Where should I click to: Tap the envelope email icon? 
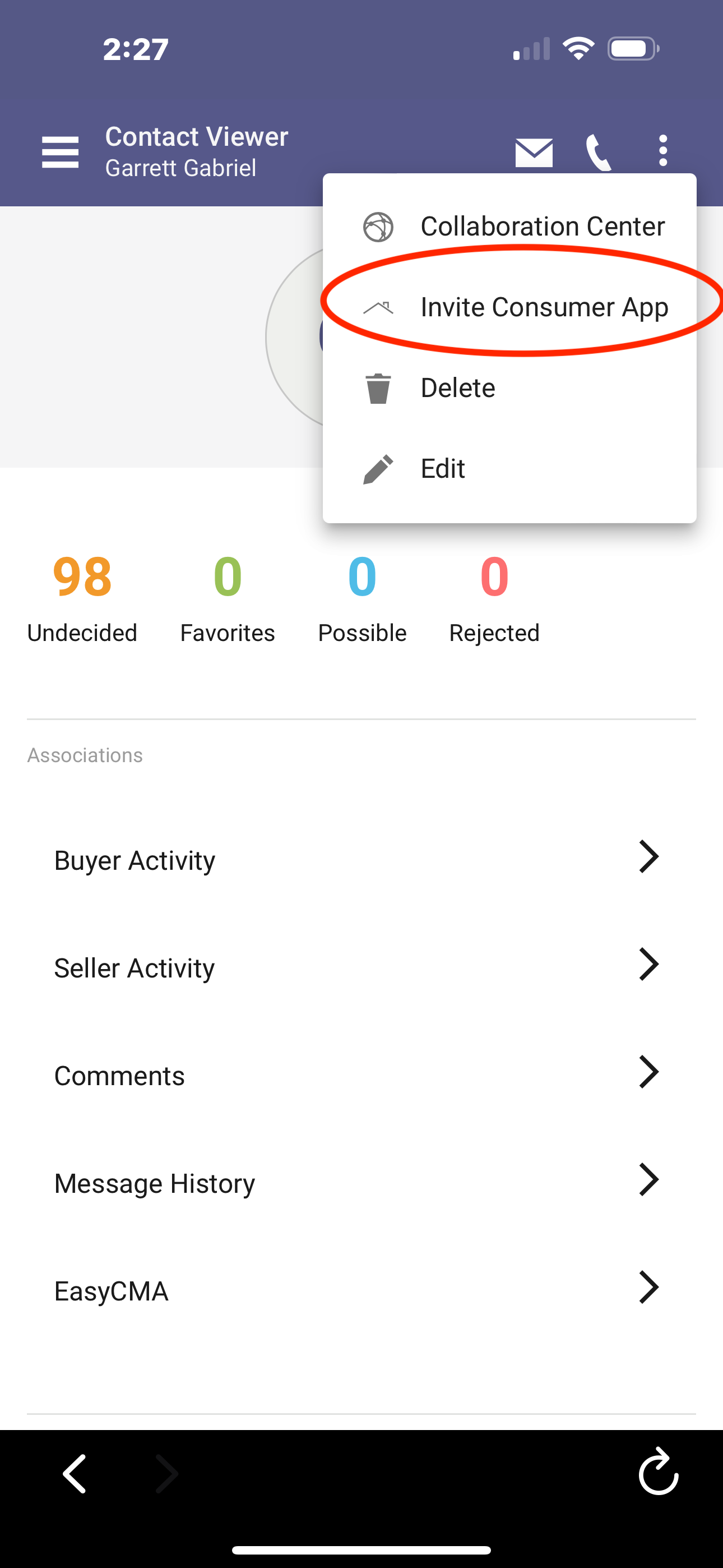534,152
